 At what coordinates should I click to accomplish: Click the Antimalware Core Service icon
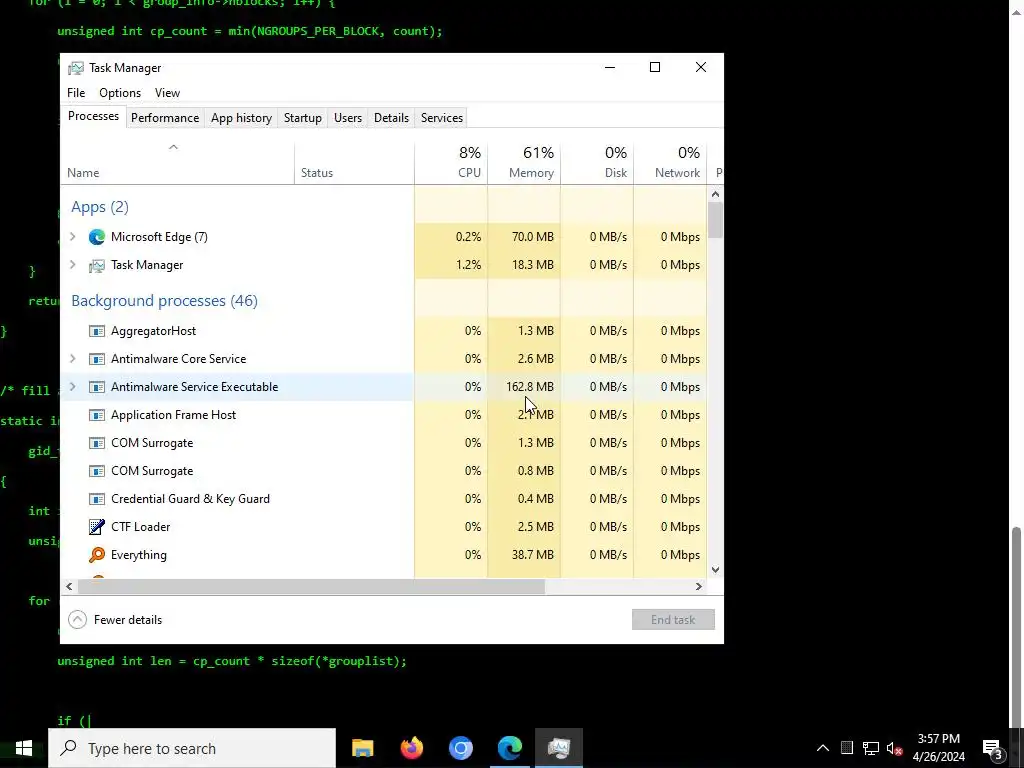coord(97,359)
